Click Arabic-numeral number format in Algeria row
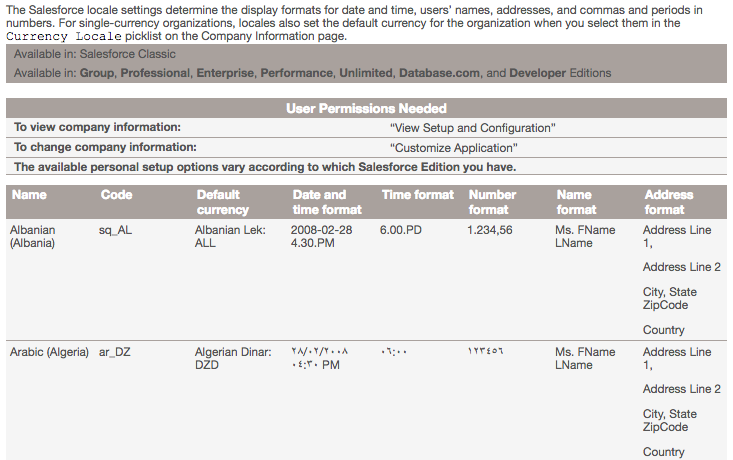Viewport: 733px width, 460px height. 485,352
